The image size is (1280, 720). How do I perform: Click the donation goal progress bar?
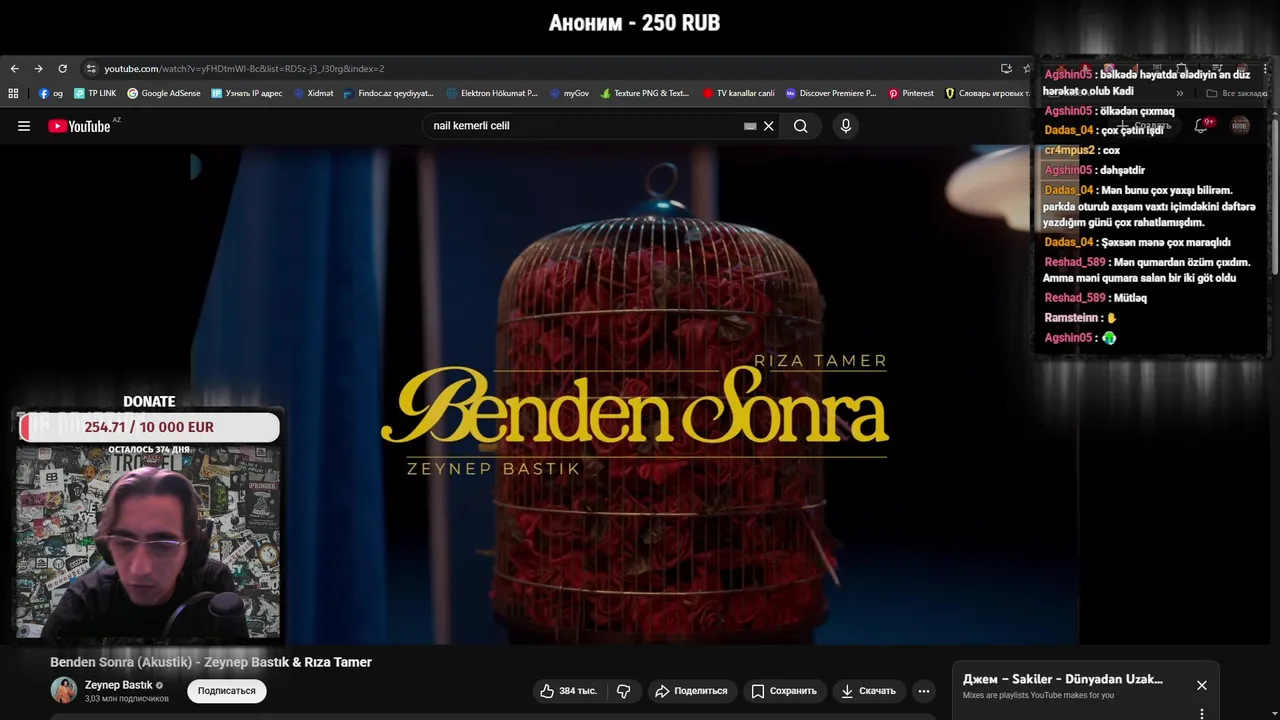149,427
